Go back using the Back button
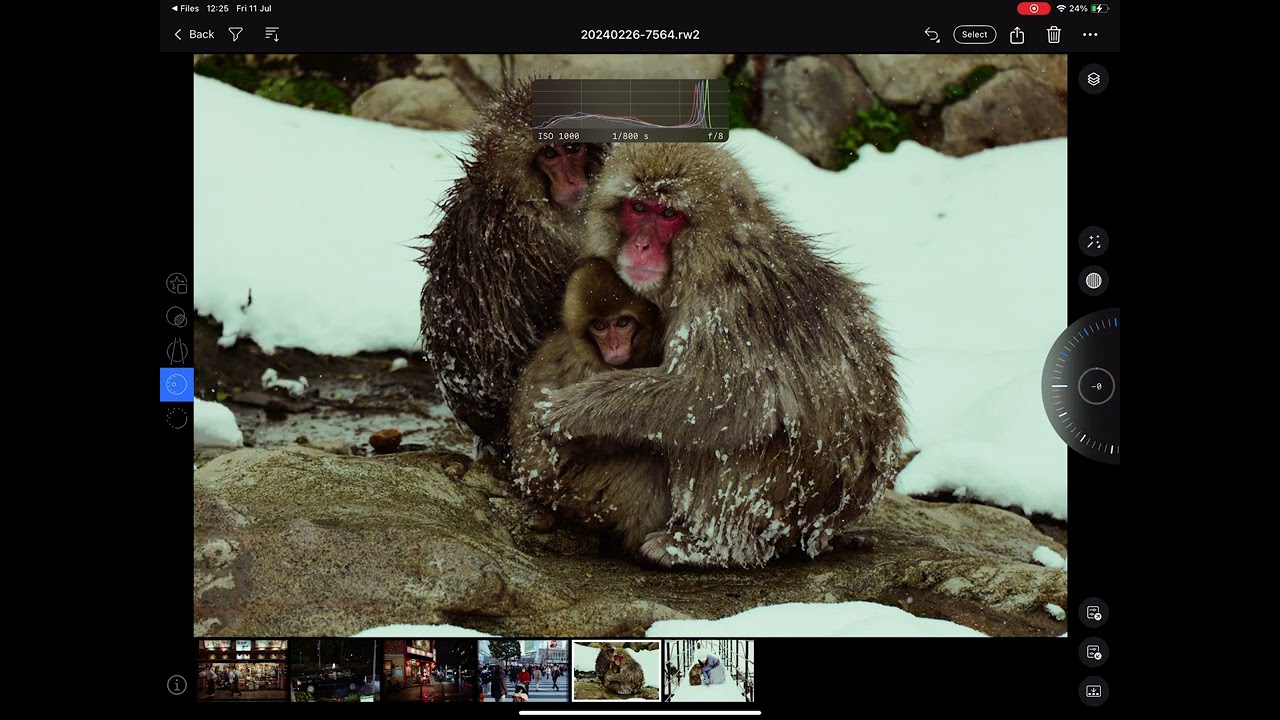Screen dimensions: 1280x720 click(194, 34)
